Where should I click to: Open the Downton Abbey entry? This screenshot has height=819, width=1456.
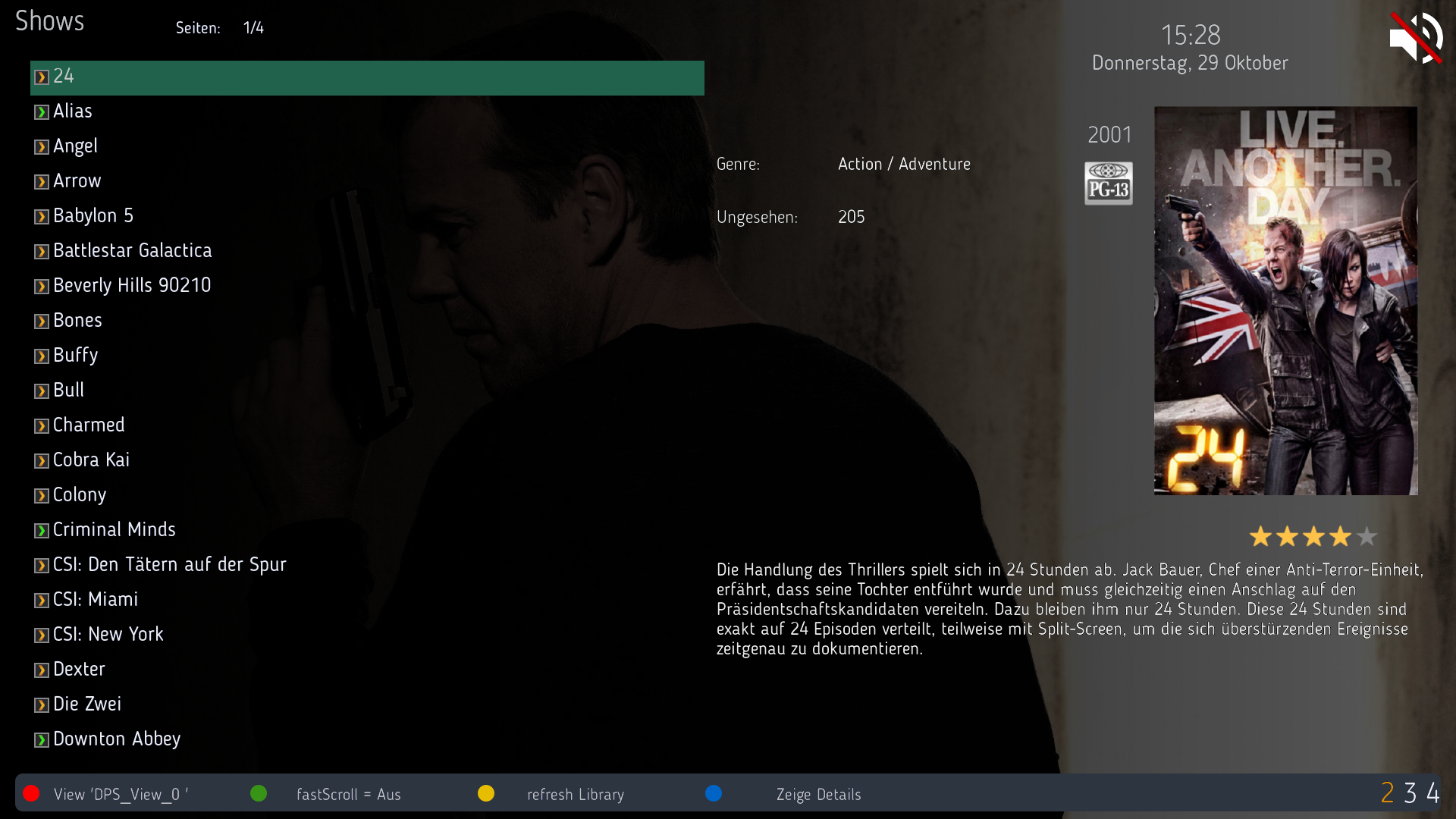[367, 739]
